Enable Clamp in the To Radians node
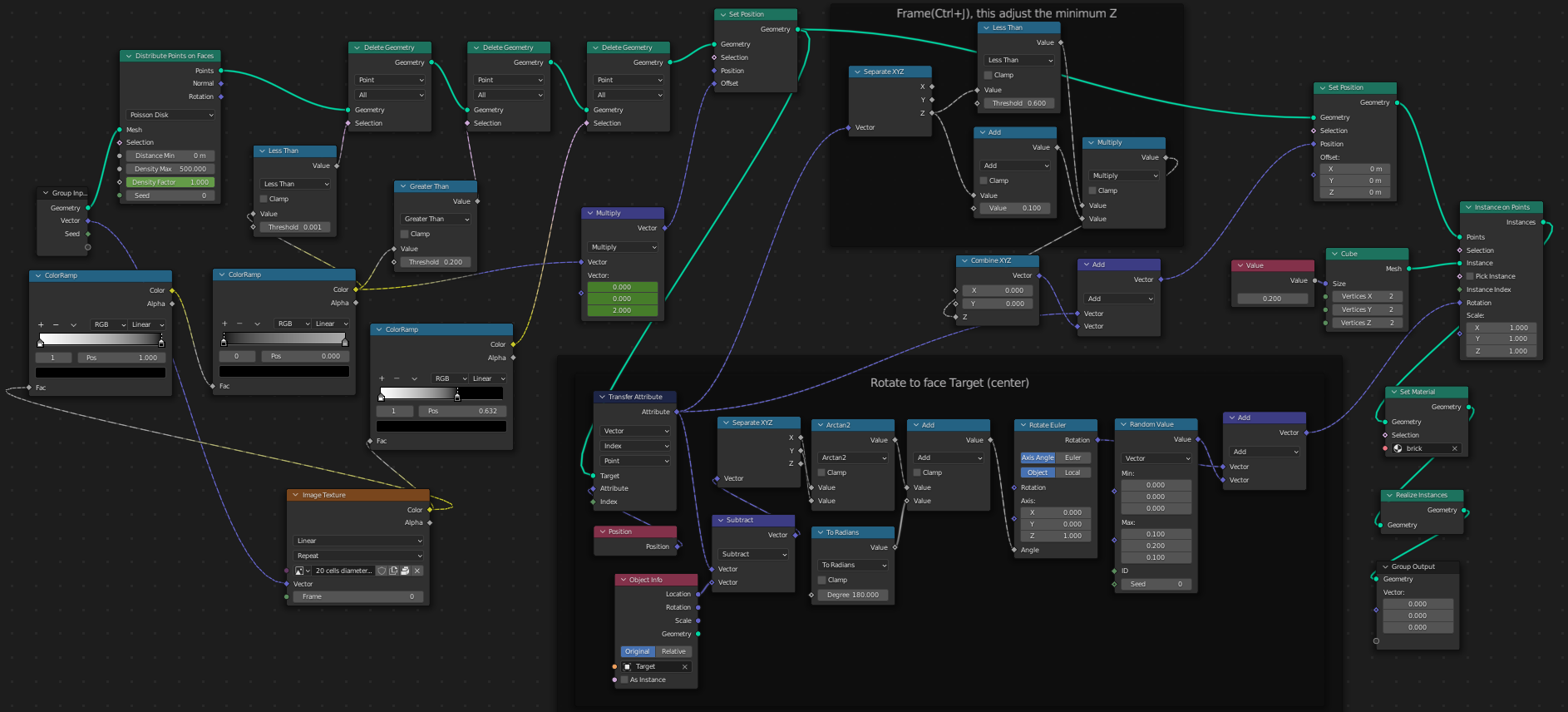 822,580
